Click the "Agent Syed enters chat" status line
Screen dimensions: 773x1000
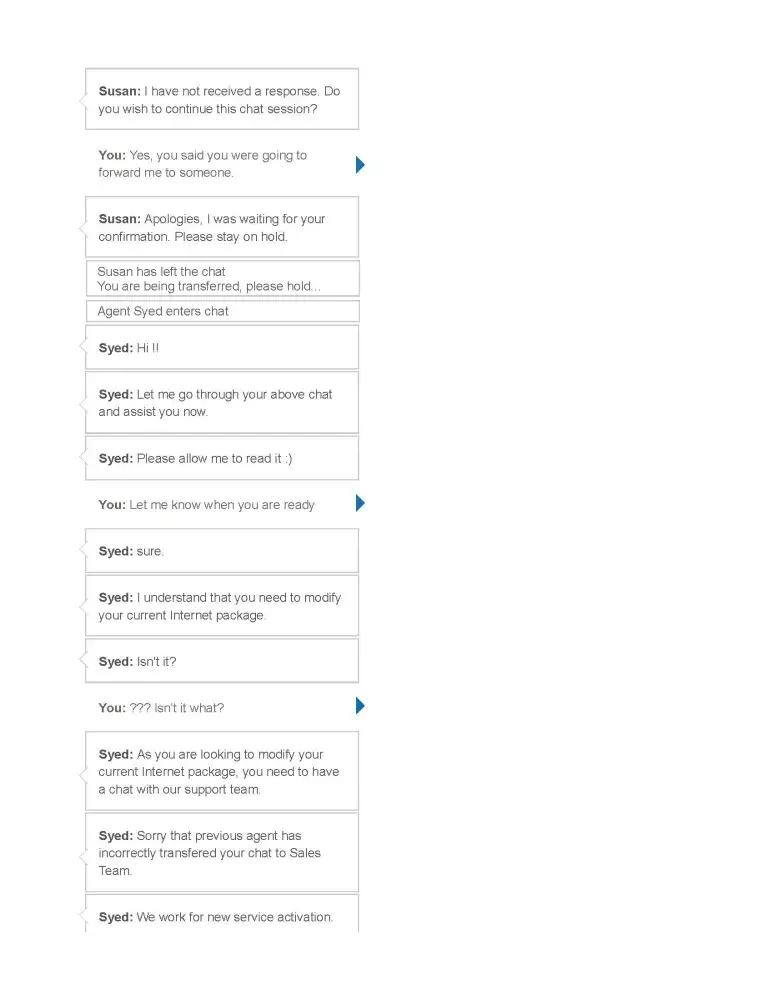(x=163, y=311)
